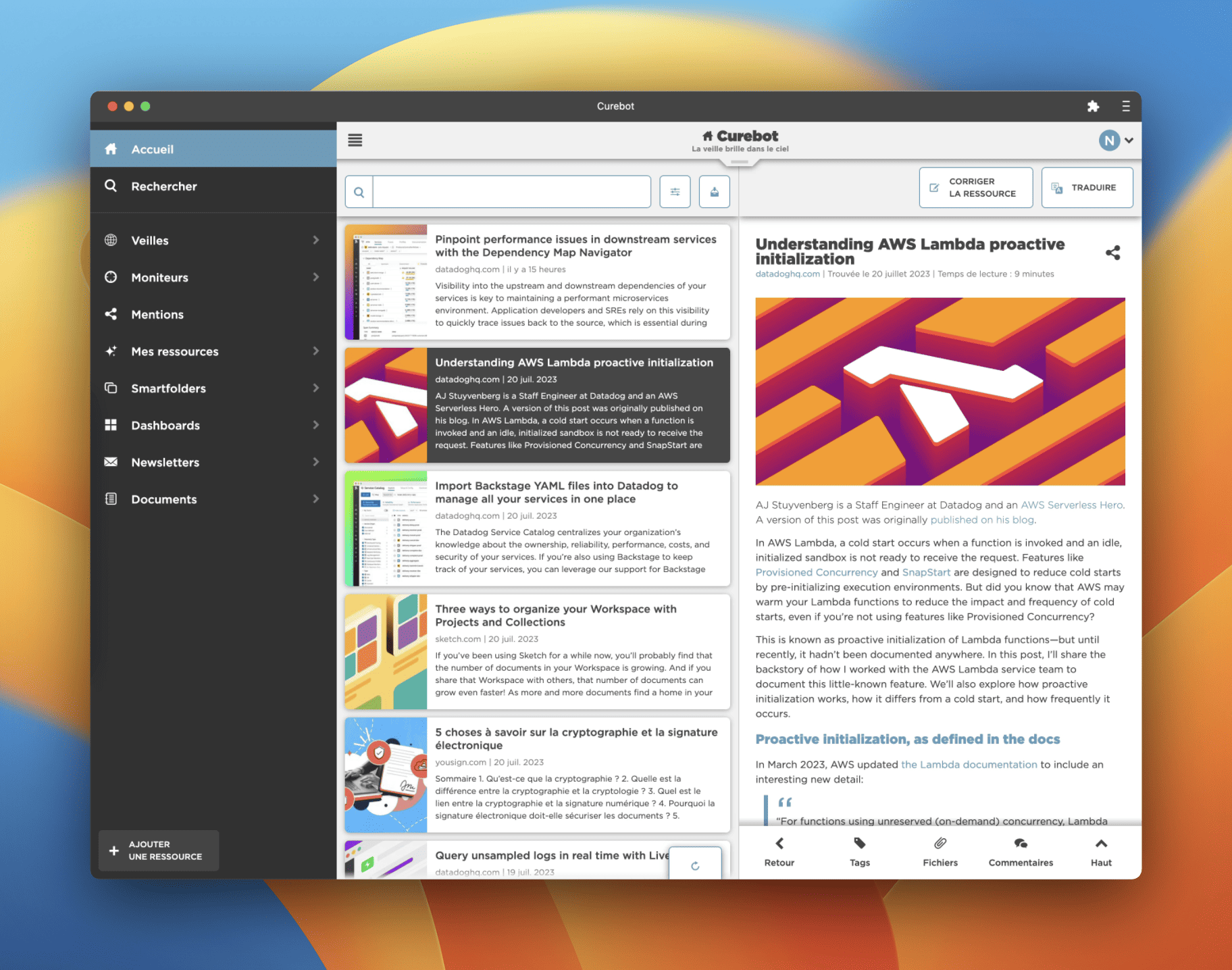Open the puzzle-piece extensions icon

(x=1093, y=106)
